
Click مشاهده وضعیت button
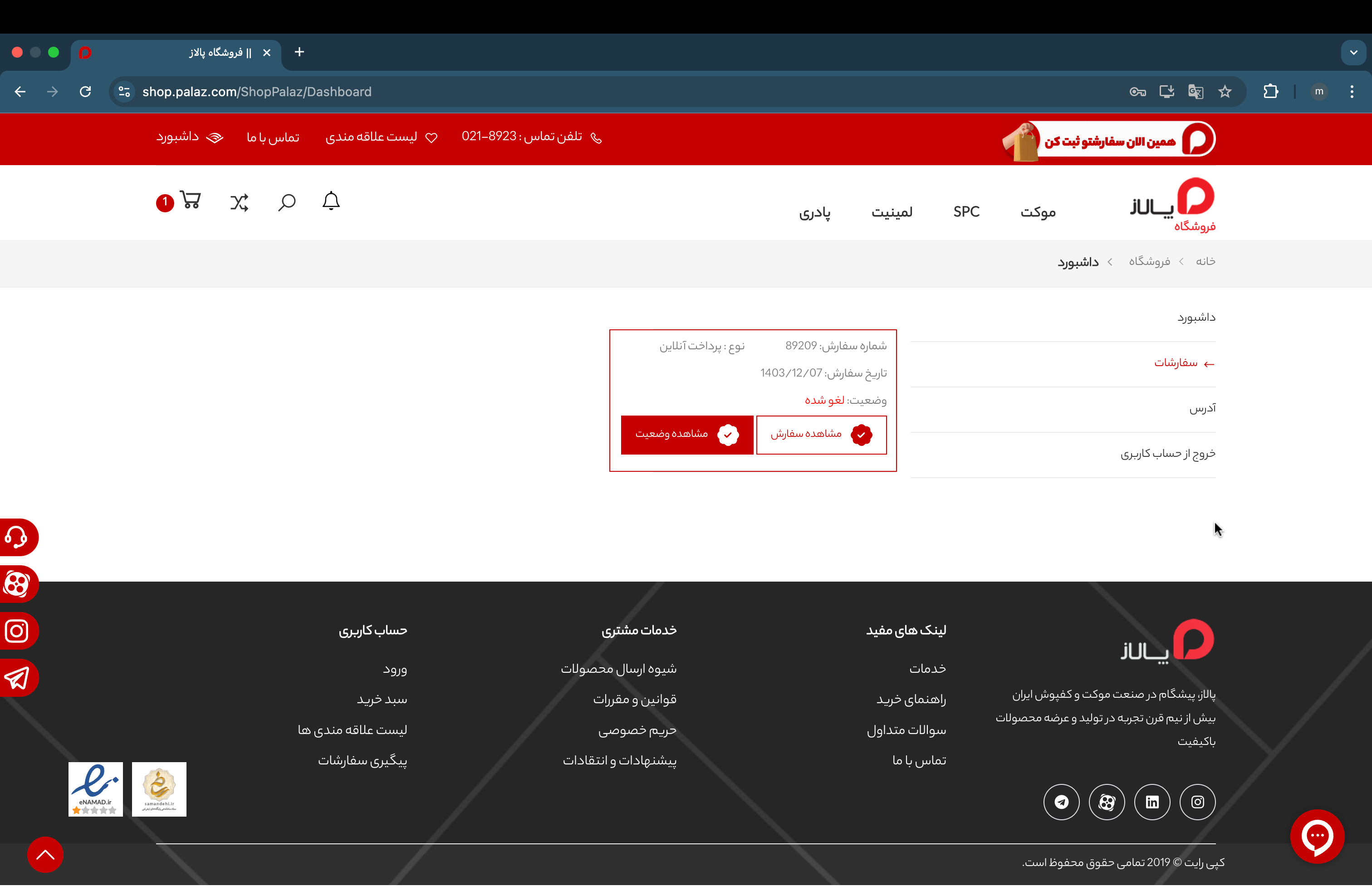[687, 435]
